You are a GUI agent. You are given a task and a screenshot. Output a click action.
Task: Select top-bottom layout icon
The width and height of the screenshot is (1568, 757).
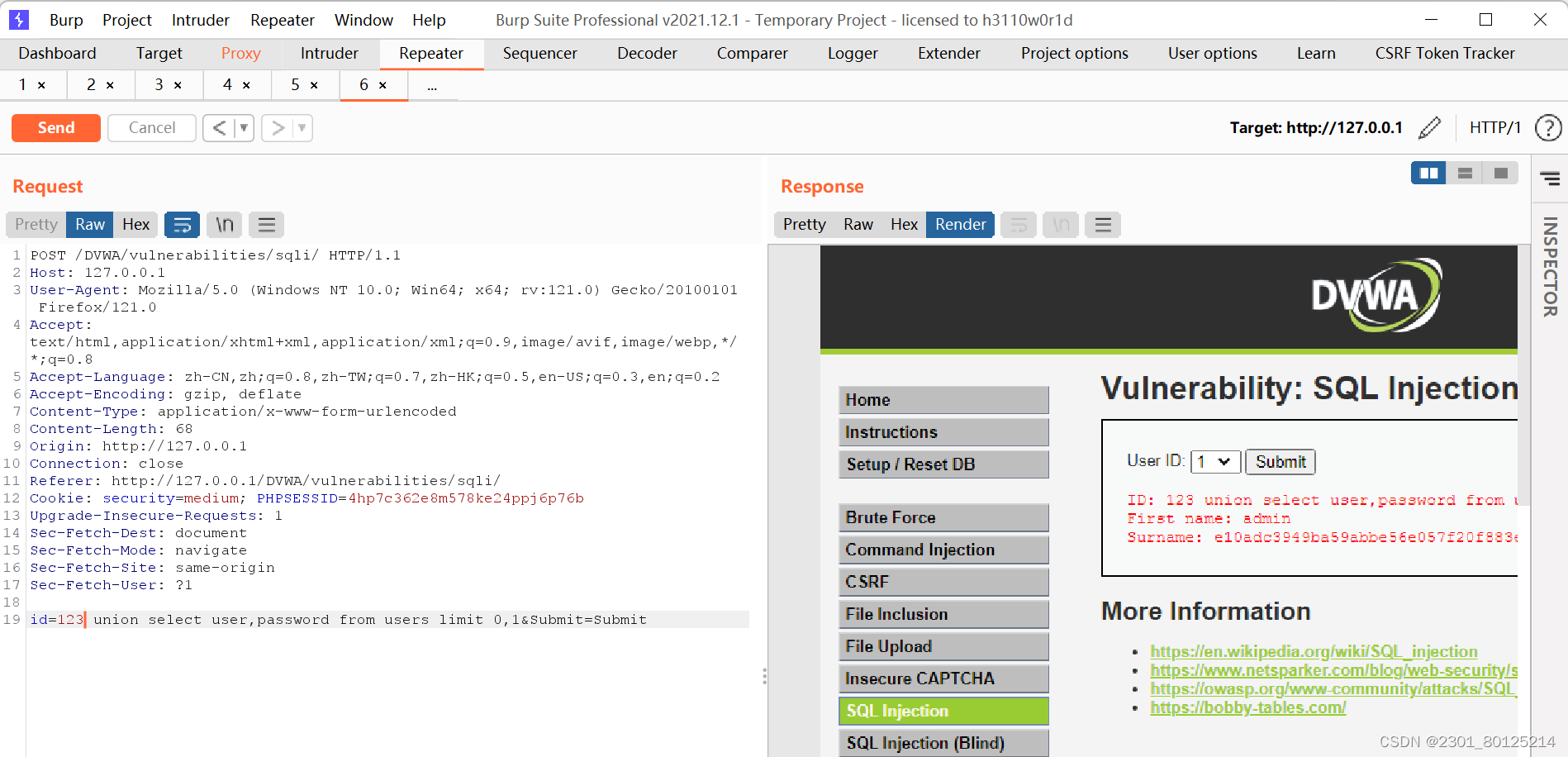pos(1465,173)
